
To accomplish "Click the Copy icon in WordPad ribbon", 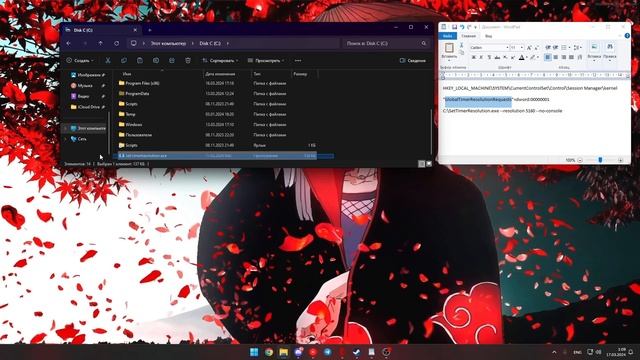I will 462,52.
